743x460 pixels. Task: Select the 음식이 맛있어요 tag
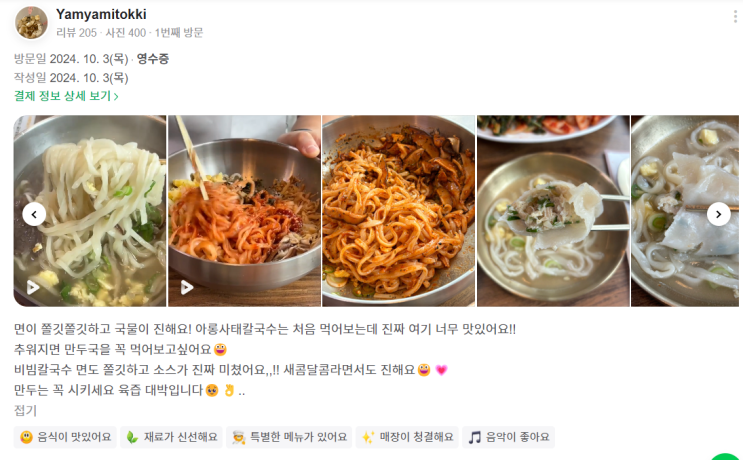(65, 437)
